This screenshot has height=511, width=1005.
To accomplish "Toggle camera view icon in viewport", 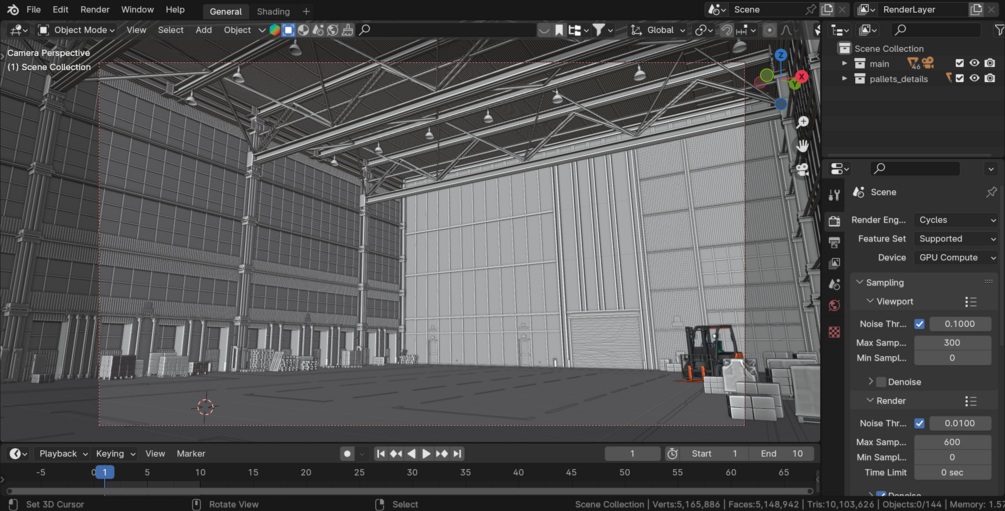I will click(802, 170).
